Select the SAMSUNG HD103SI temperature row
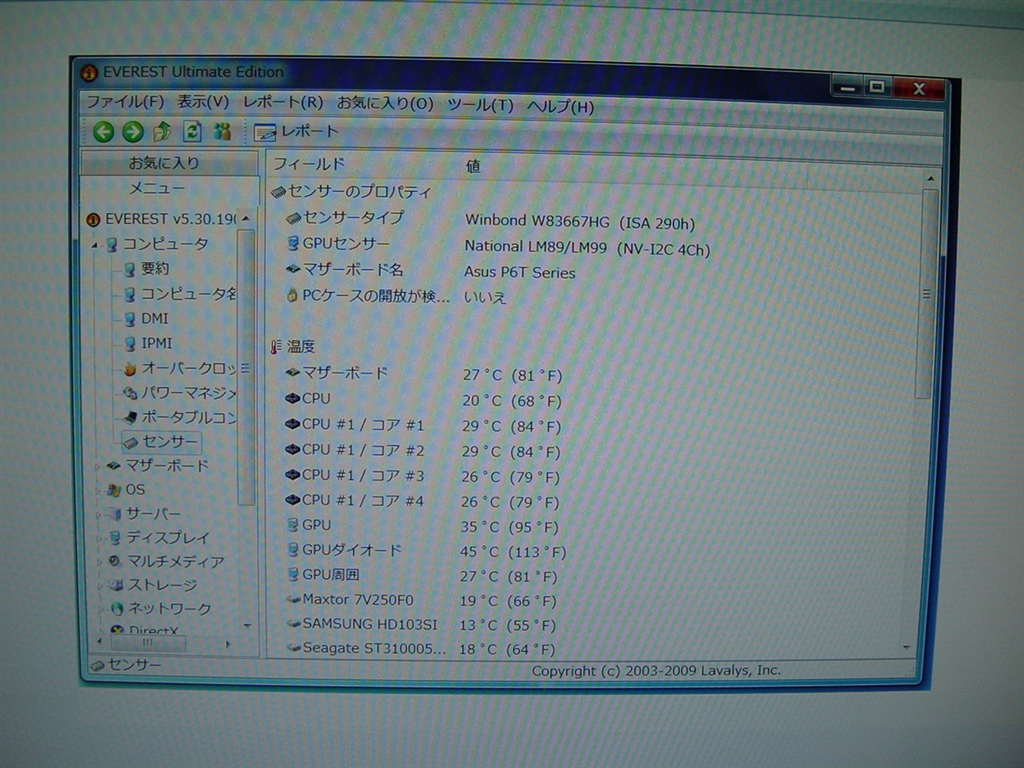Viewport: 1024px width, 768px height. click(x=422, y=625)
